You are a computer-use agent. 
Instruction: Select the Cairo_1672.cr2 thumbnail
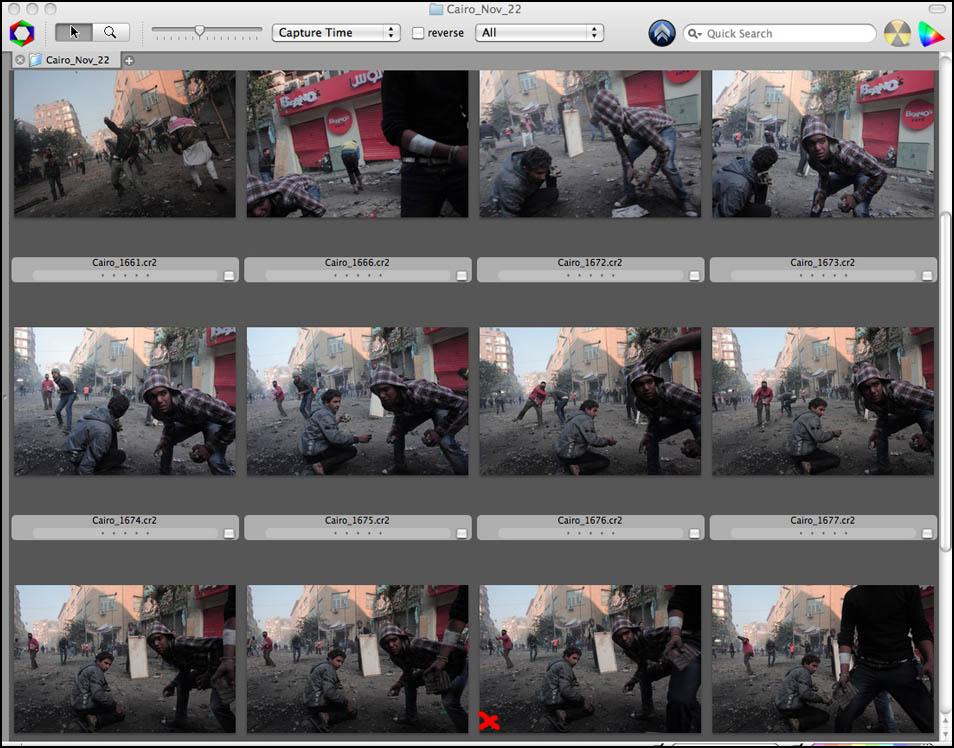590,144
